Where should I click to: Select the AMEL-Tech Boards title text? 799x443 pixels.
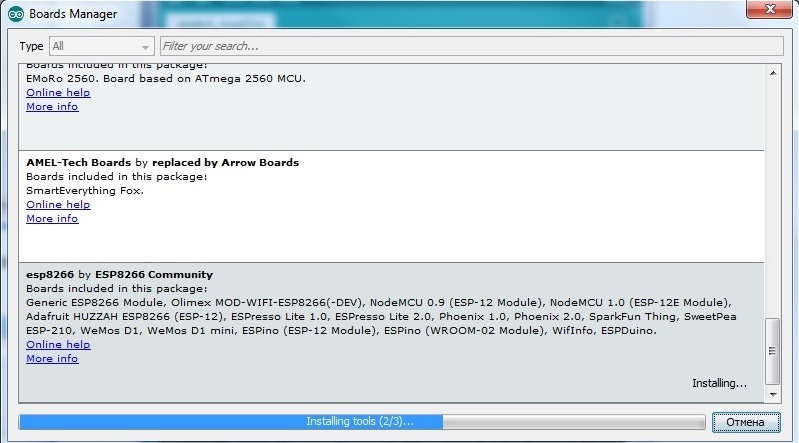pos(78,163)
